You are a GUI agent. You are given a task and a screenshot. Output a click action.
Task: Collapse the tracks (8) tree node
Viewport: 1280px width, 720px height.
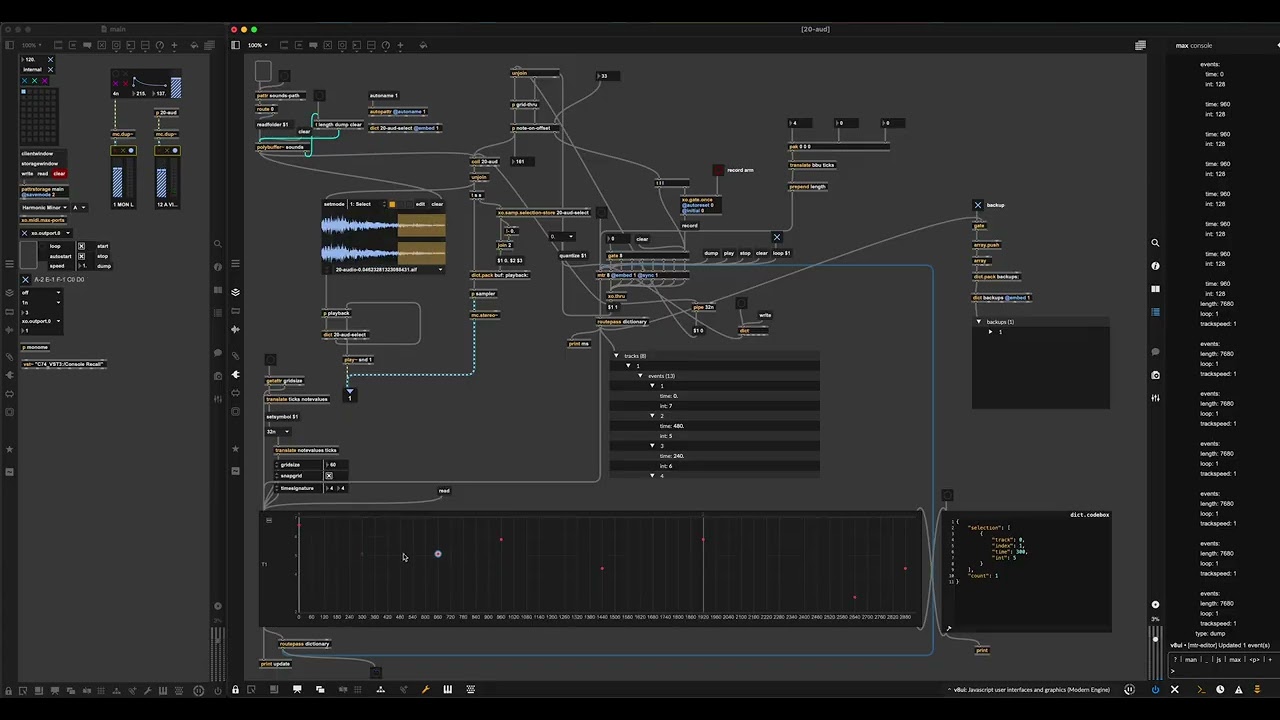point(617,356)
